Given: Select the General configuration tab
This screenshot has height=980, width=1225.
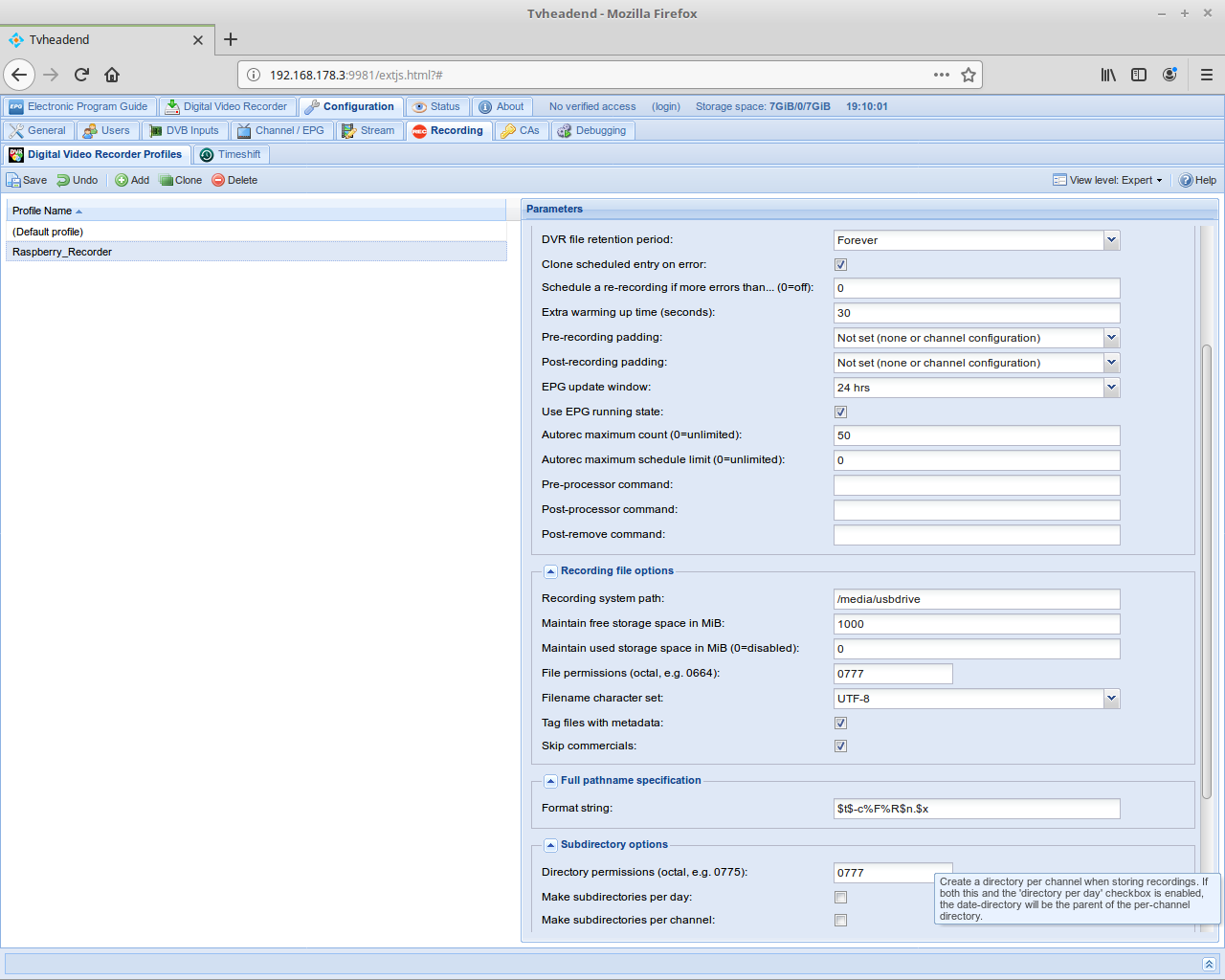Looking at the screenshot, I should [x=38, y=130].
